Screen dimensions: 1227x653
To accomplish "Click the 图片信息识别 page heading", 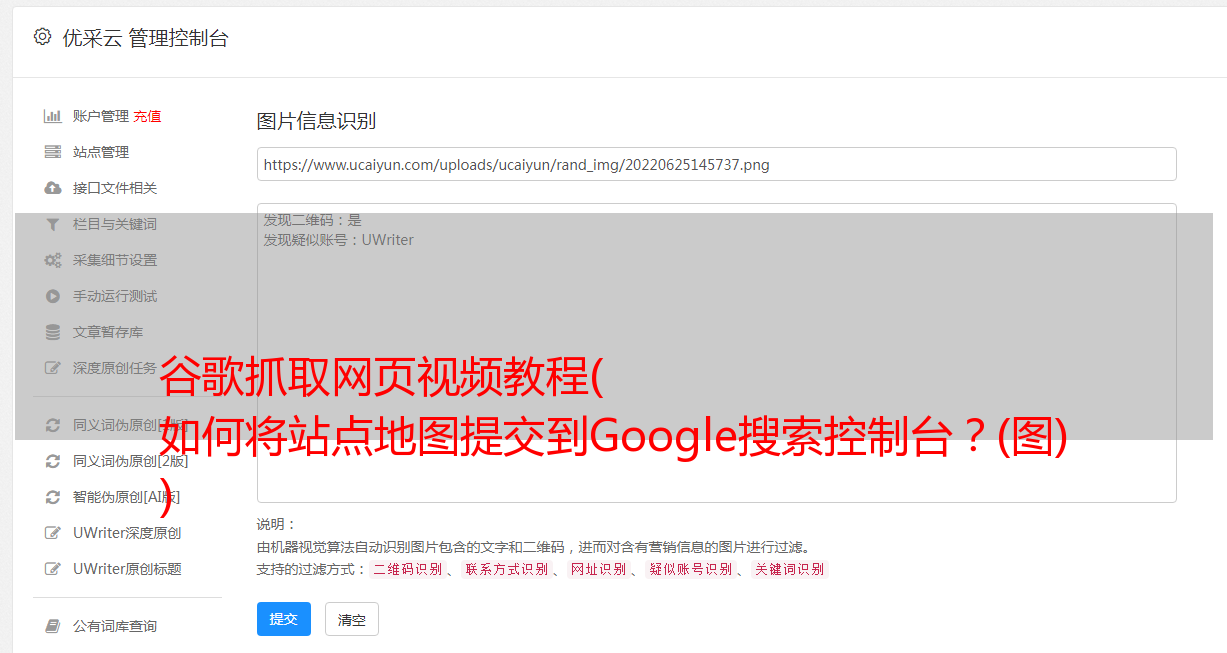I will [x=316, y=121].
